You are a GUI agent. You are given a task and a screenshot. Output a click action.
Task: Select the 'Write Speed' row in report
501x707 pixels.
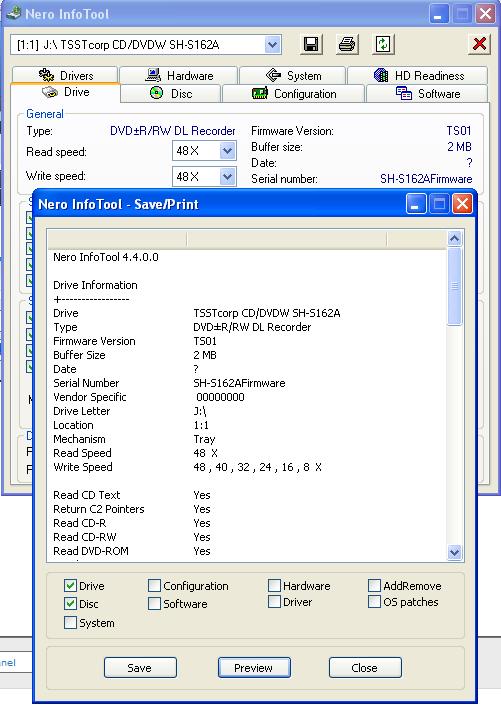click(247, 467)
